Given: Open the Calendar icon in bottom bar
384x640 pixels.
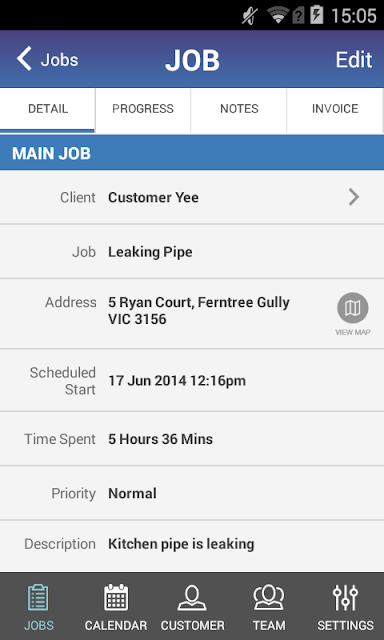Looking at the screenshot, I should (116, 598).
